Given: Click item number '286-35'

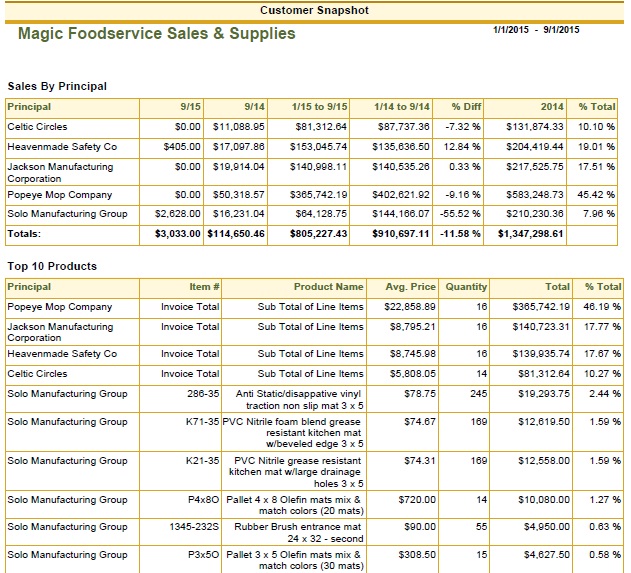Looking at the screenshot, I should coord(203,394).
